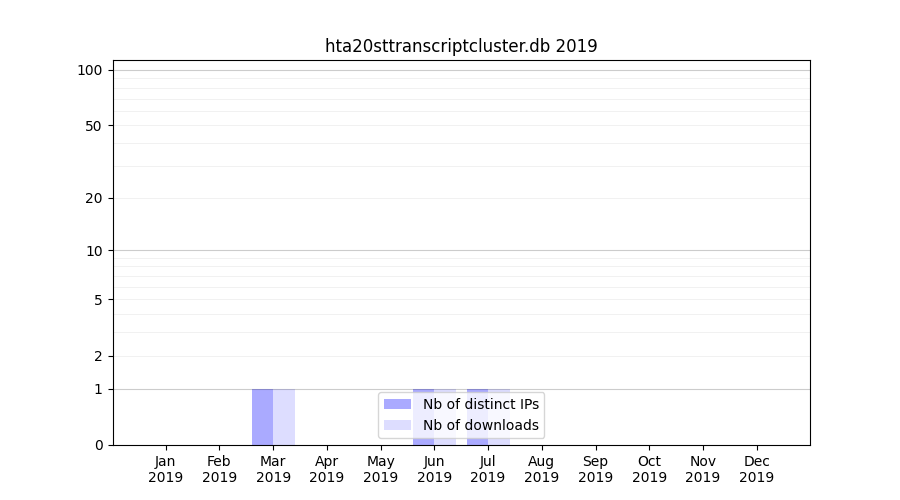Select the 5 tick on the y-axis
The image size is (900, 500).
(x=98, y=299)
